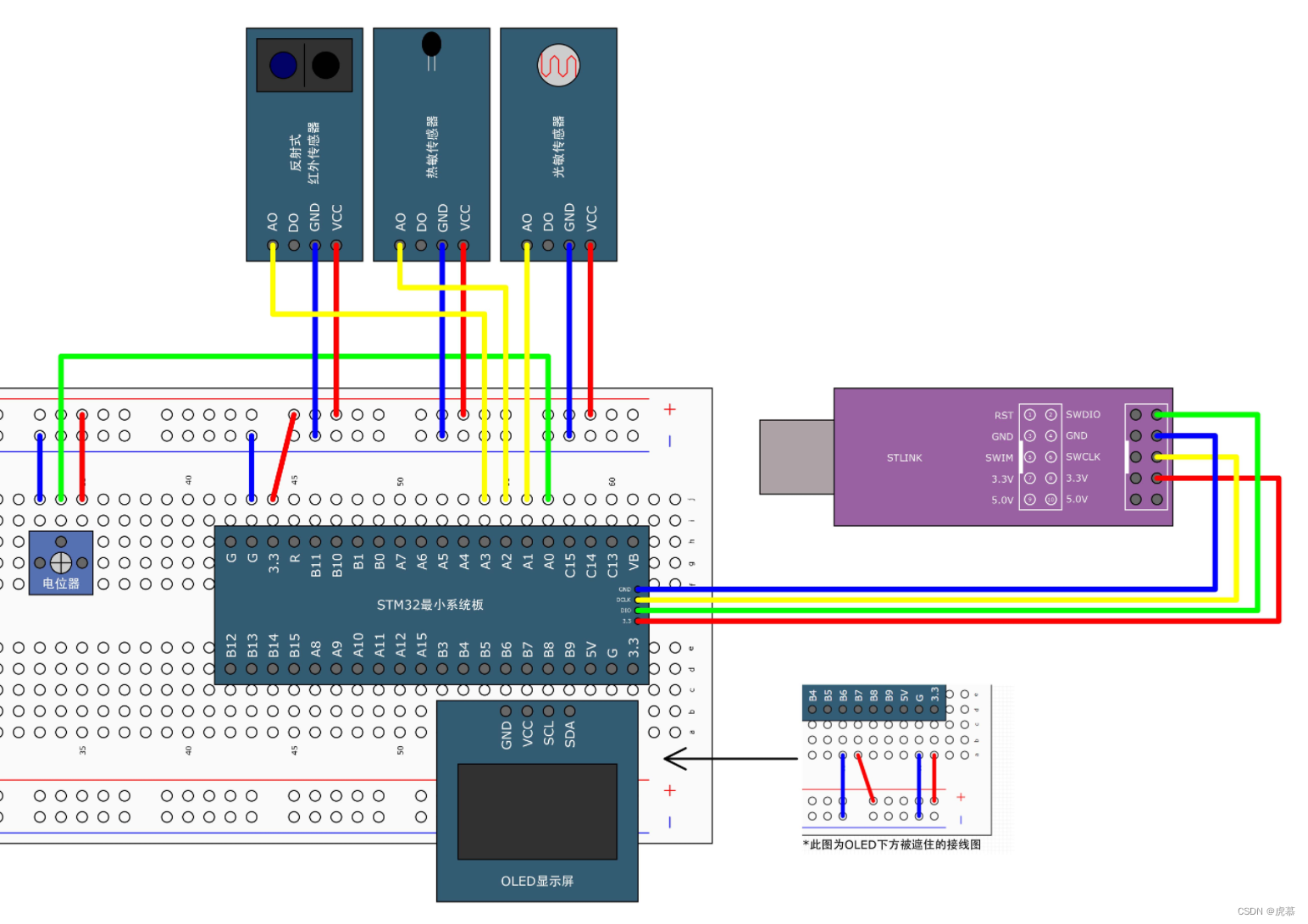Click the STLINK USB connector plug

[x=797, y=456]
